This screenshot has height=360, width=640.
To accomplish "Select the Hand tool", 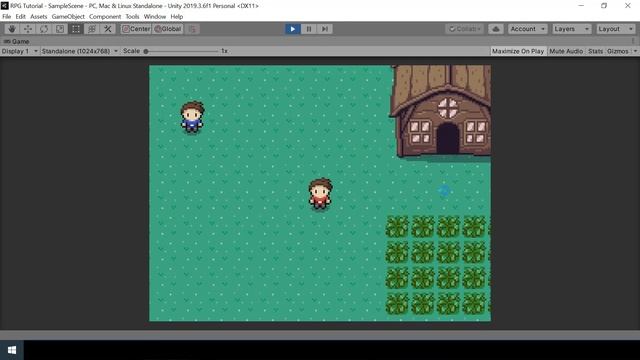I will tap(12, 29).
